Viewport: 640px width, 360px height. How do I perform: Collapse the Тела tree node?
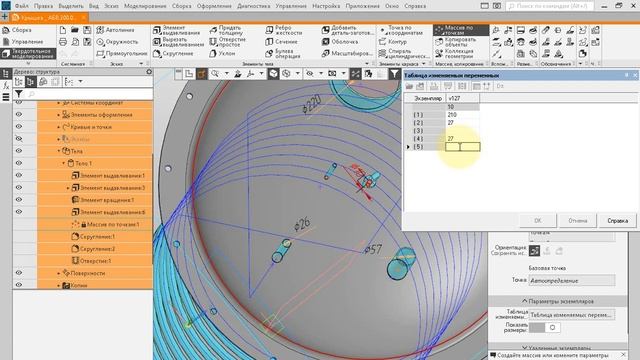[58, 151]
